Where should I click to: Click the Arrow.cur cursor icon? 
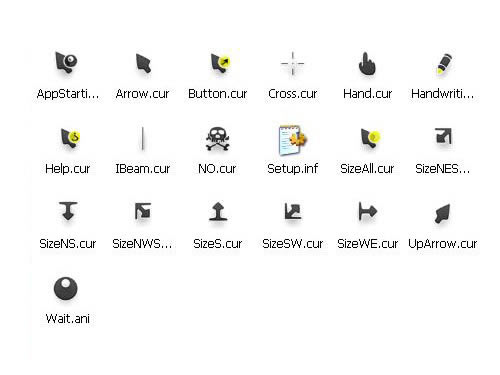click(x=143, y=63)
